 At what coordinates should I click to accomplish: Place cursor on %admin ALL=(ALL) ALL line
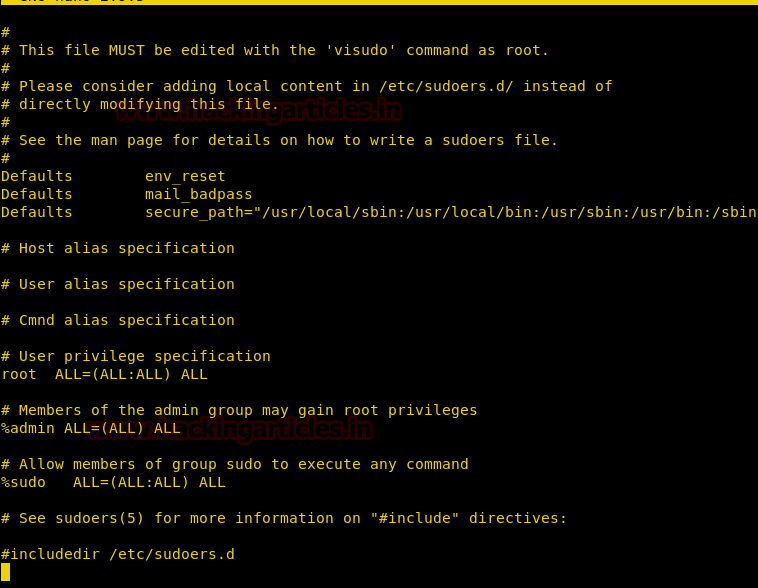pyautogui.click(x=90, y=428)
